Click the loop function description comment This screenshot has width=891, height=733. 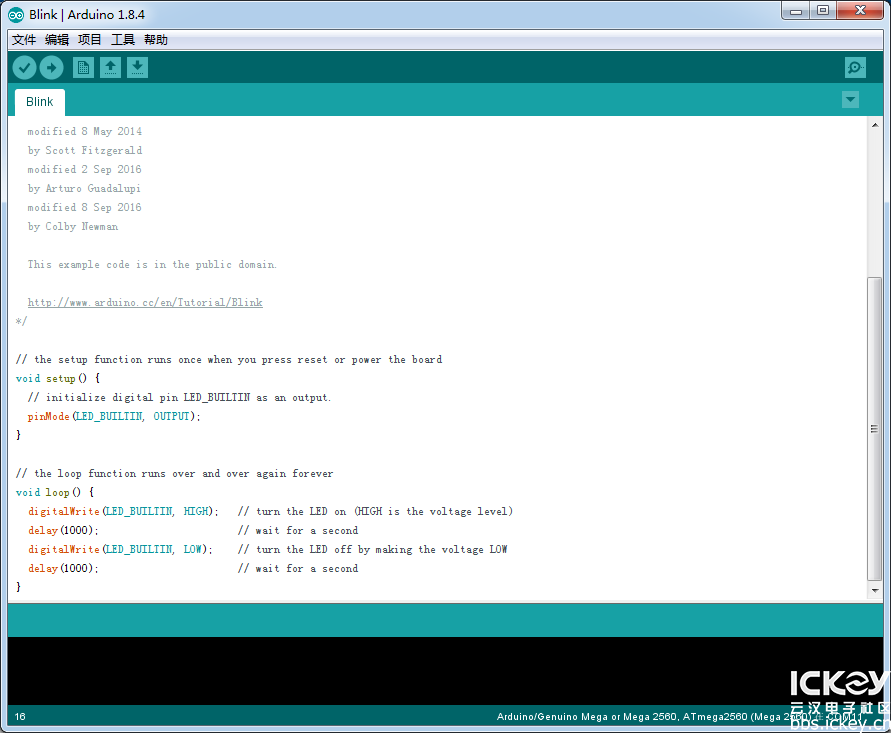click(174, 474)
